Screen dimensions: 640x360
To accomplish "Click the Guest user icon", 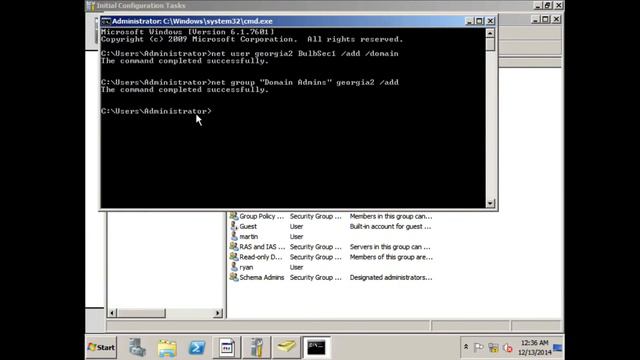I will (x=234, y=226).
